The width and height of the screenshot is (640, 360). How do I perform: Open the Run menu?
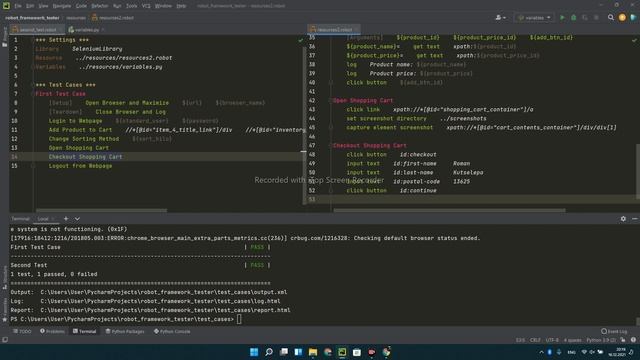click(117, 6)
